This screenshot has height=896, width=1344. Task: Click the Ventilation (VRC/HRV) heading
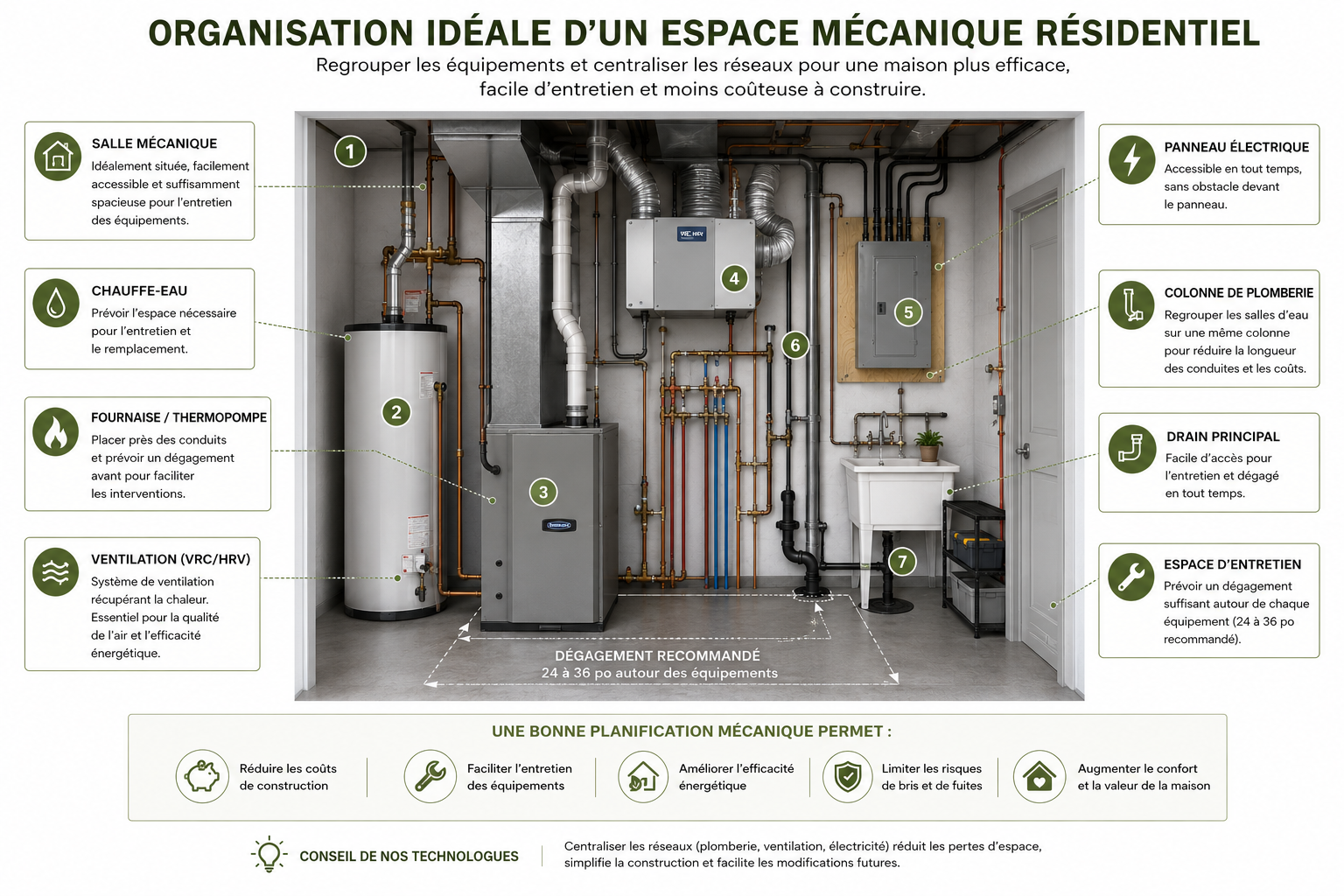pos(171,560)
